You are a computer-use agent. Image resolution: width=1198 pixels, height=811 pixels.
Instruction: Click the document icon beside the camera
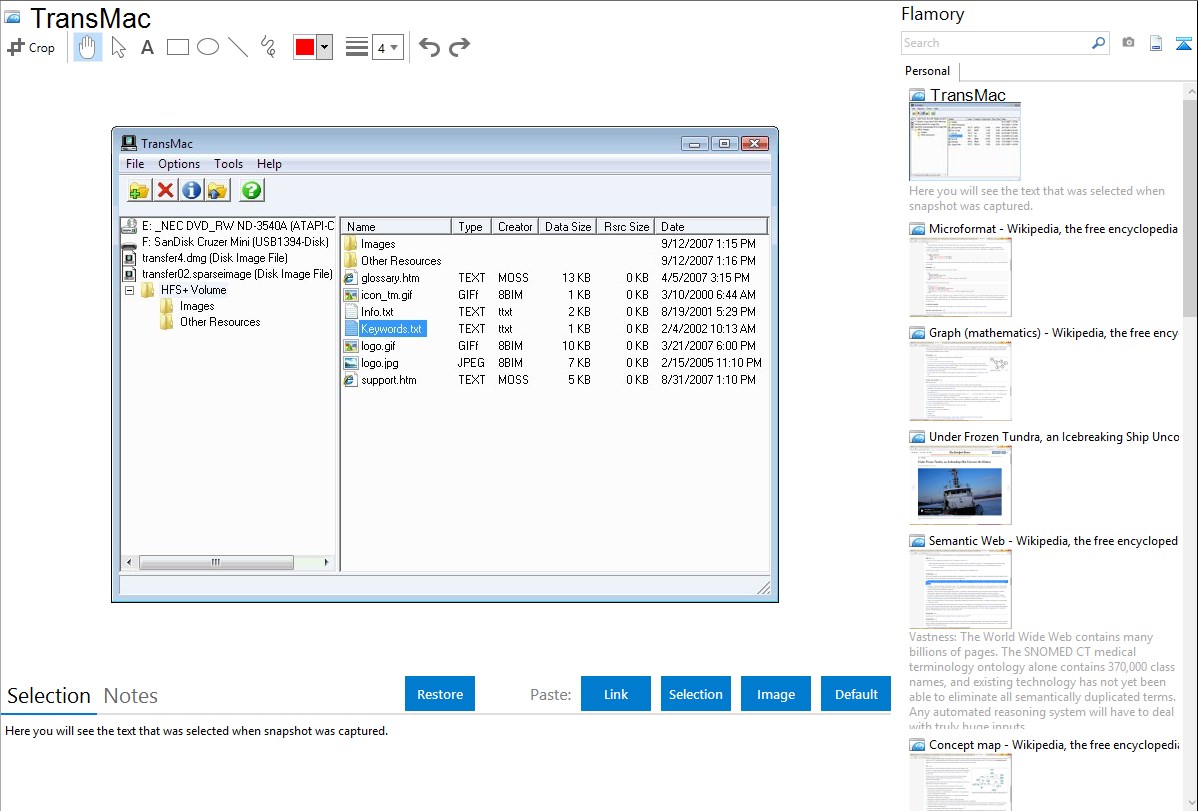tap(1156, 43)
